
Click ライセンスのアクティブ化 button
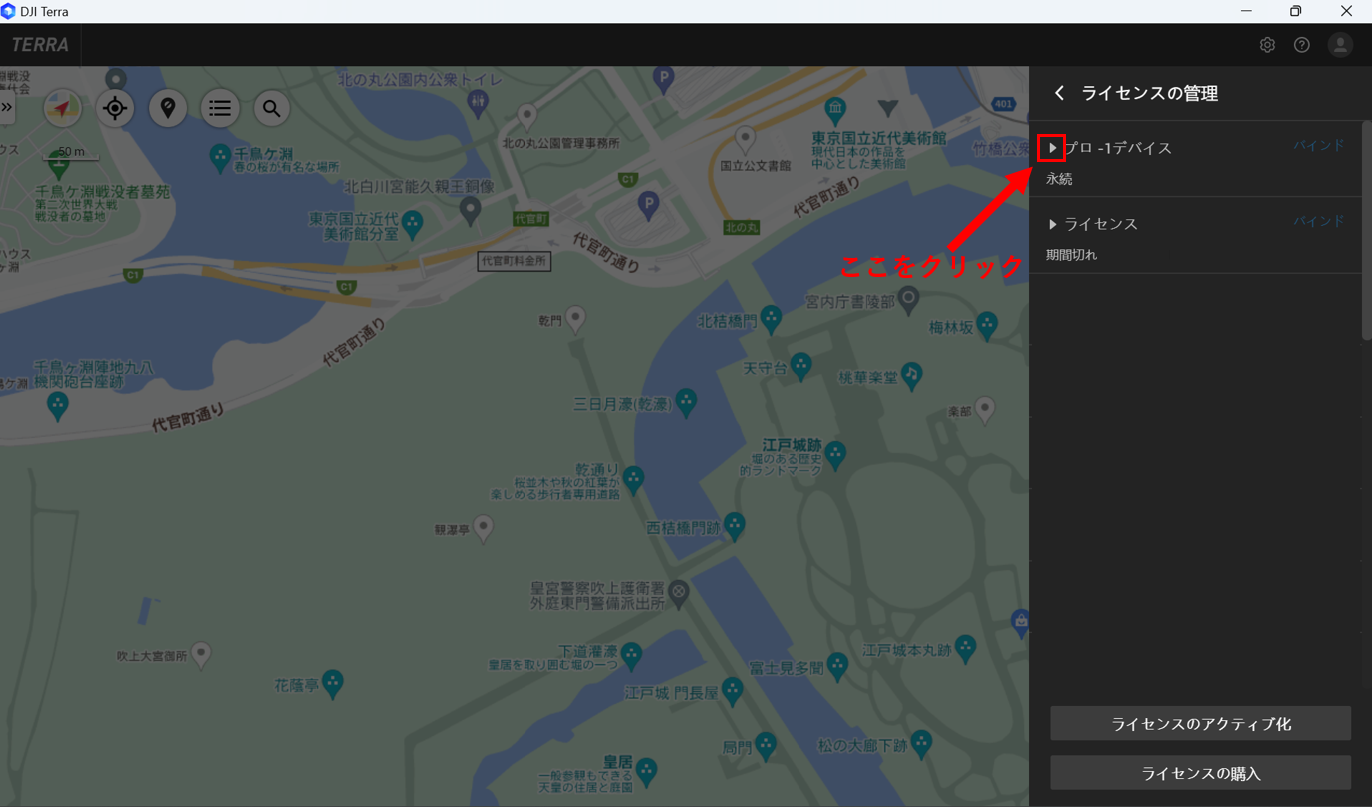click(1200, 723)
